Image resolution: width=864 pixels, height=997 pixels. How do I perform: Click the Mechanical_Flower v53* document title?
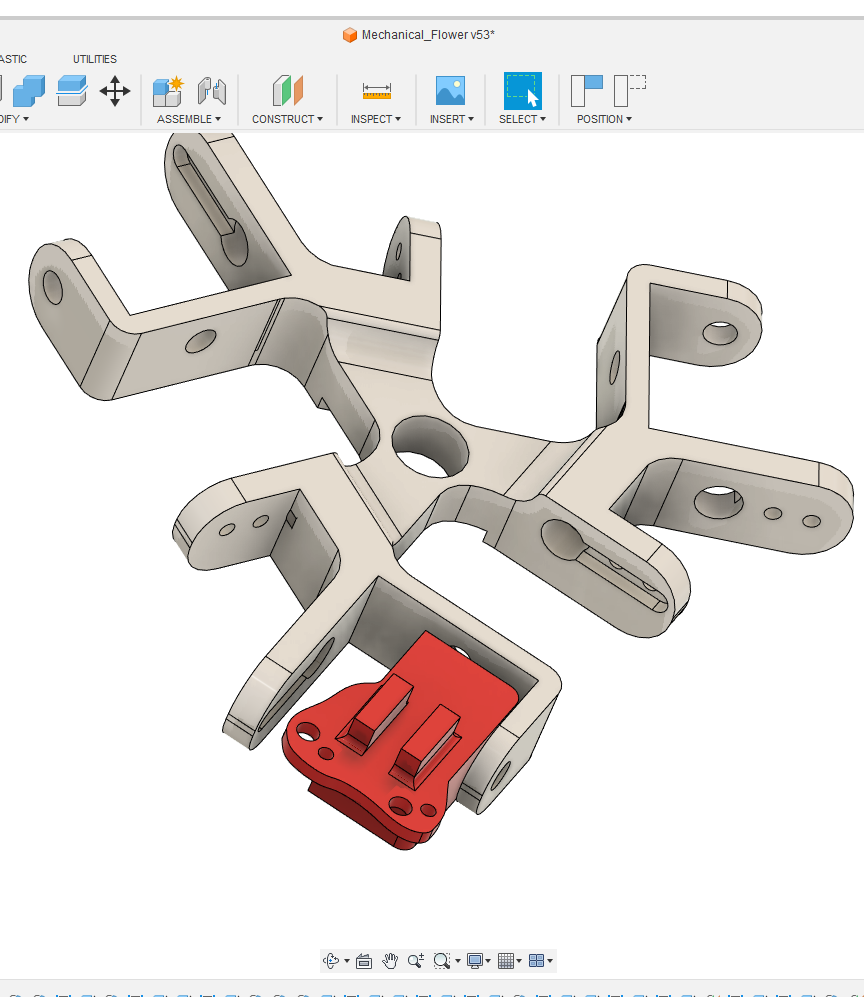coord(428,35)
